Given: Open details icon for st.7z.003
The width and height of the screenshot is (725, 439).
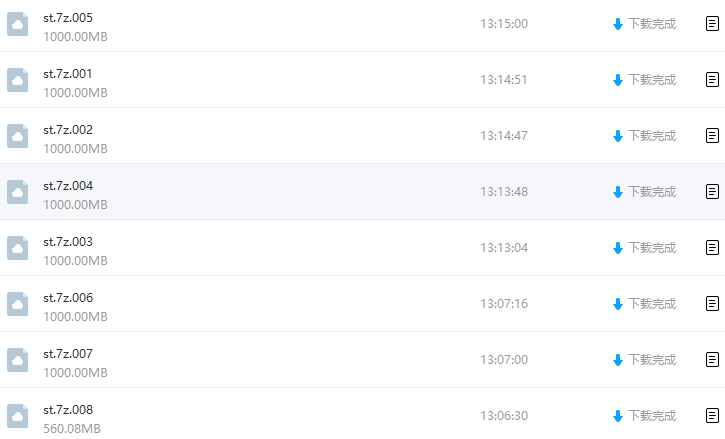Looking at the screenshot, I should 712,248.
